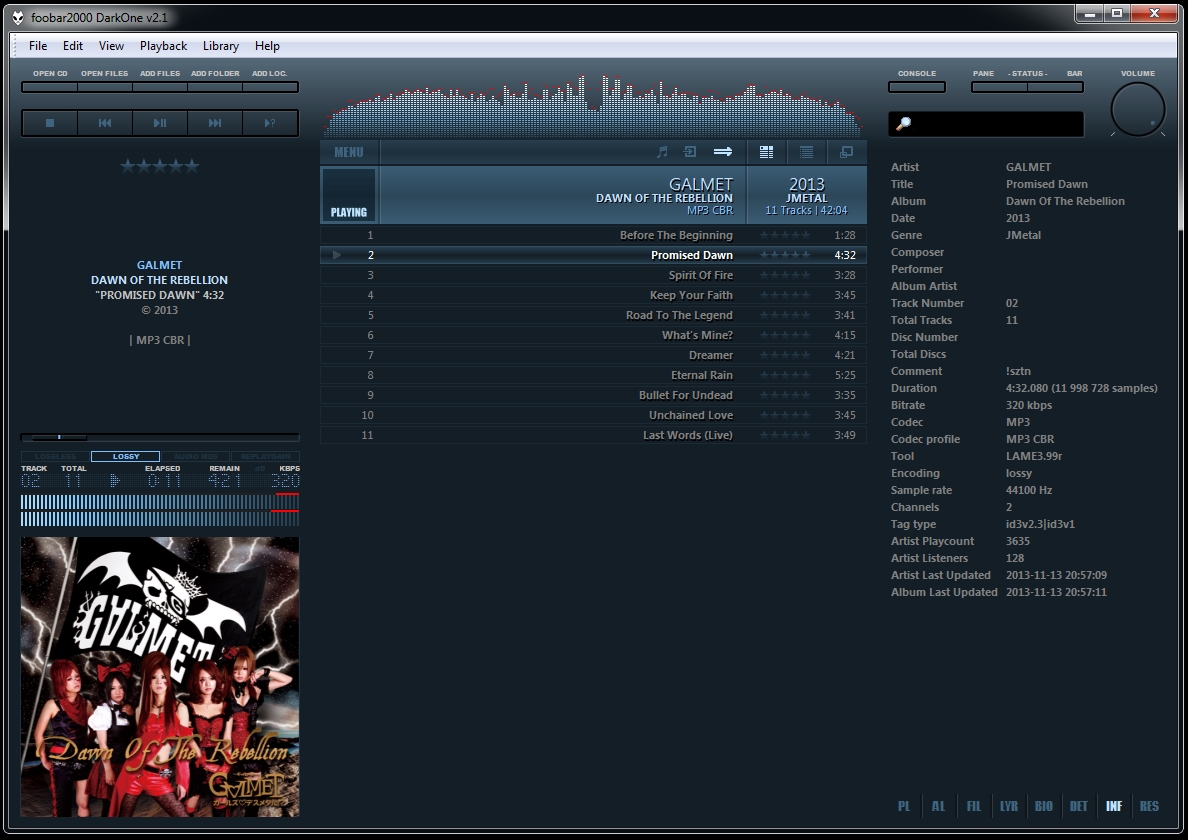The image size is (1188, 840).
Task: Click the search input field
Action: point(986,123)
